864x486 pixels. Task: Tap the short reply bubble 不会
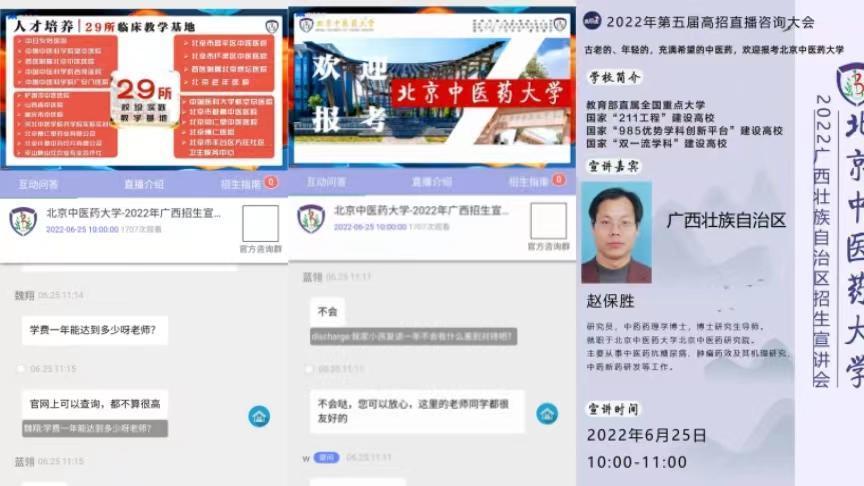[x=328, y=311]
